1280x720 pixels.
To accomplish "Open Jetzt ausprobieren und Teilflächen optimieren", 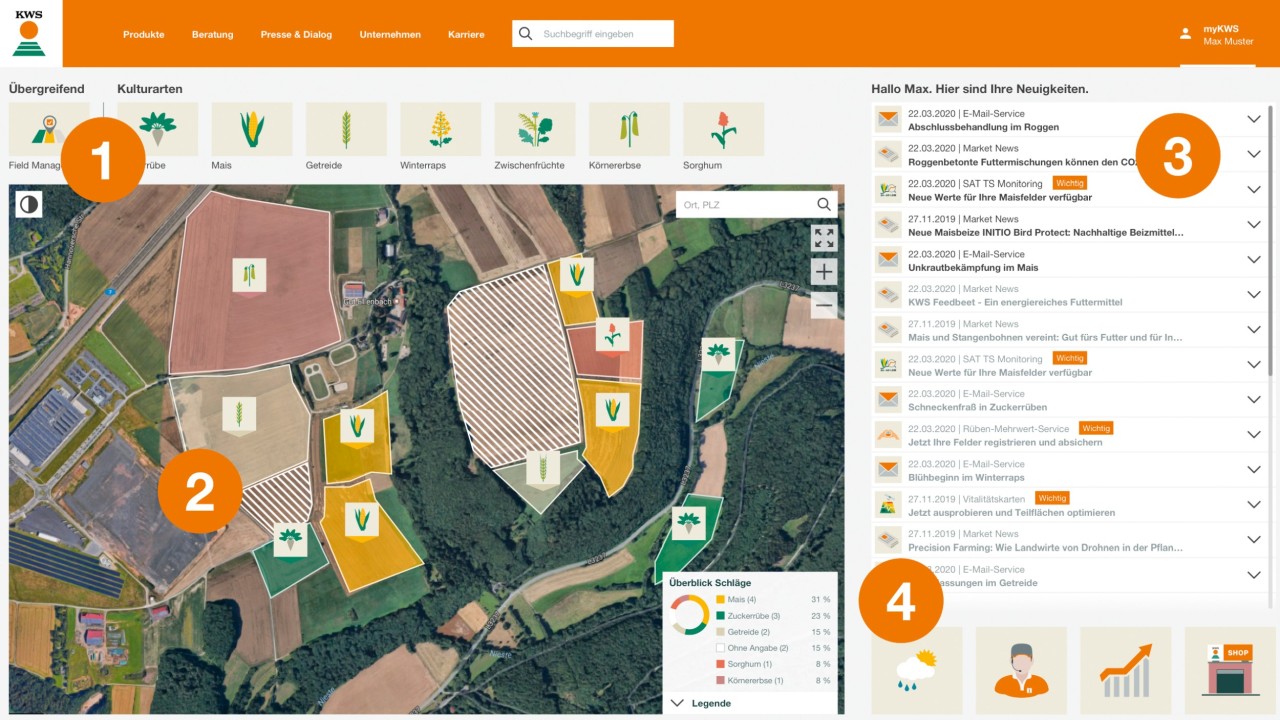I will point(1011,512).
